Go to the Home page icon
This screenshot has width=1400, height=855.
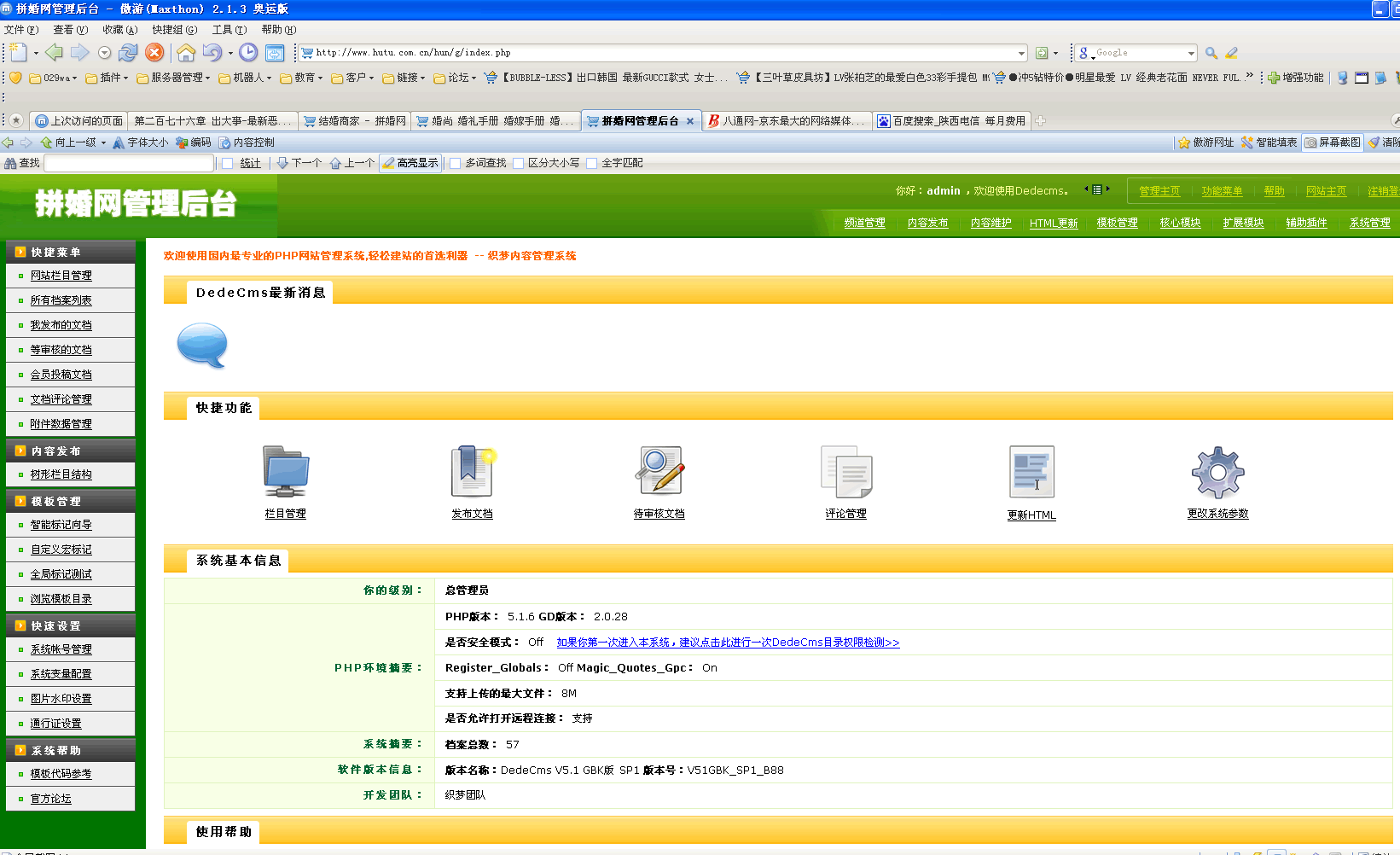186,53
